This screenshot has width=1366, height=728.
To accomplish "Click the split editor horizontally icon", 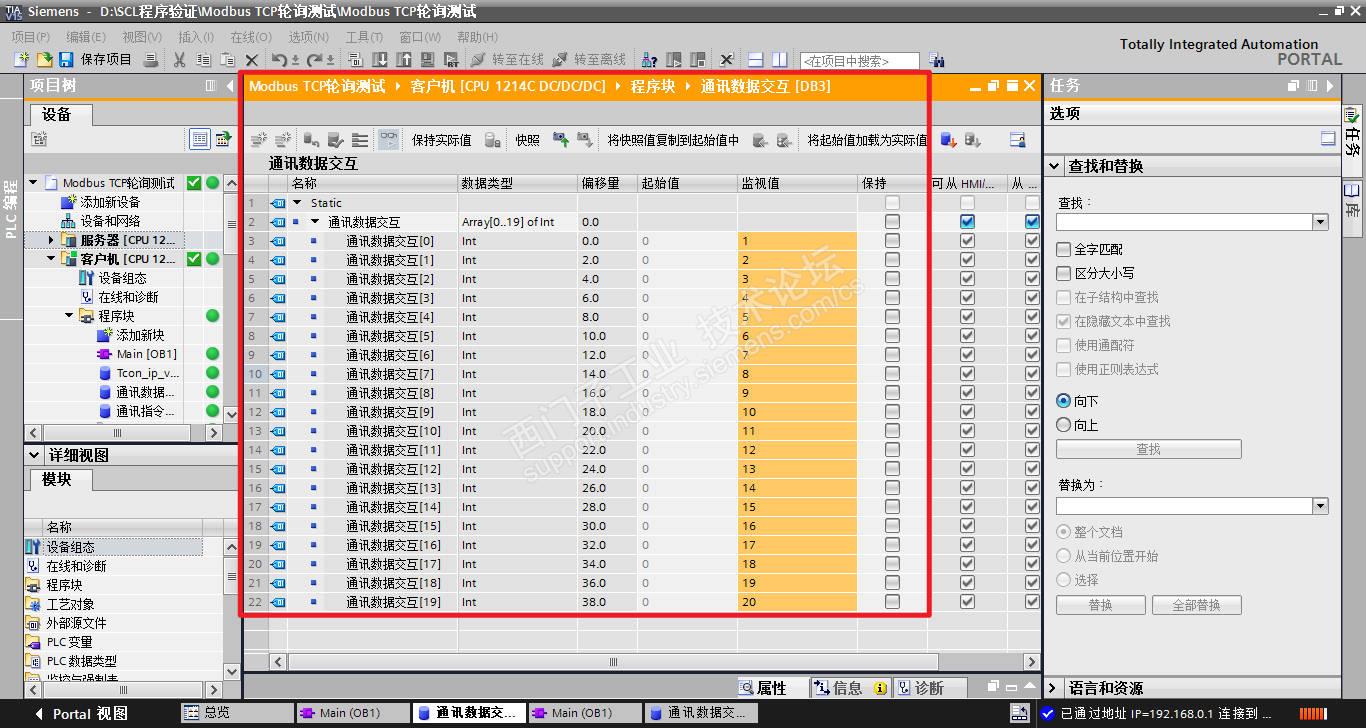I will pyautogui.click(x=756, y=60).
